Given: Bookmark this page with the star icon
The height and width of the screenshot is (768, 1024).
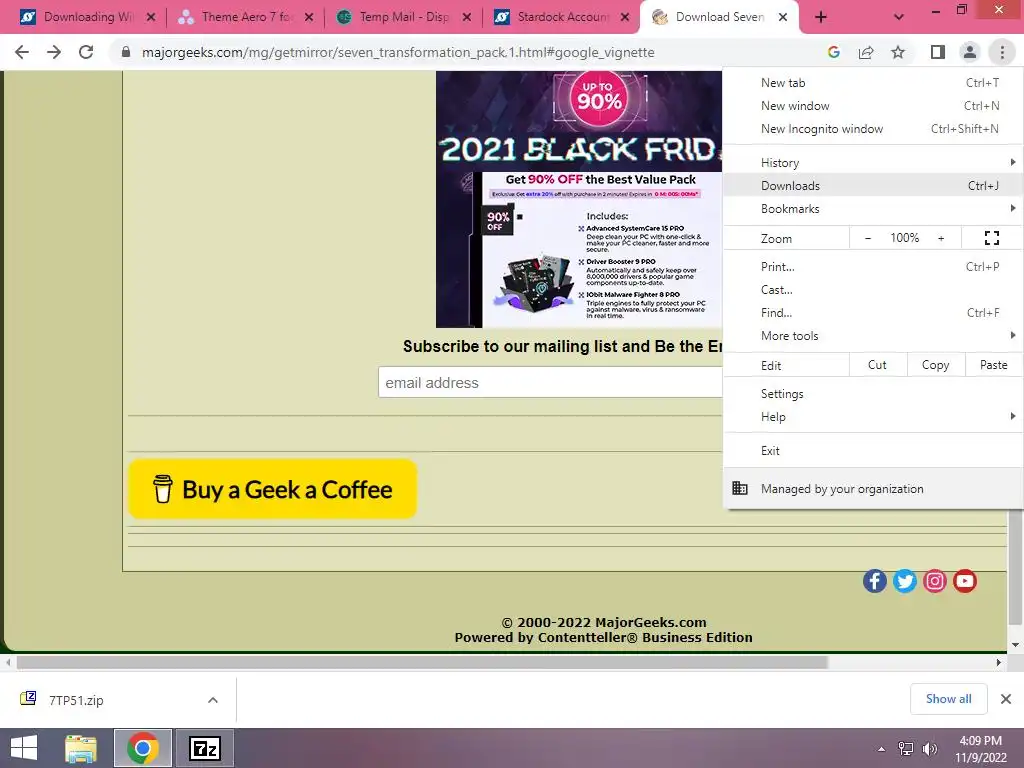Looking at the screenshot, I should [898, 52].
